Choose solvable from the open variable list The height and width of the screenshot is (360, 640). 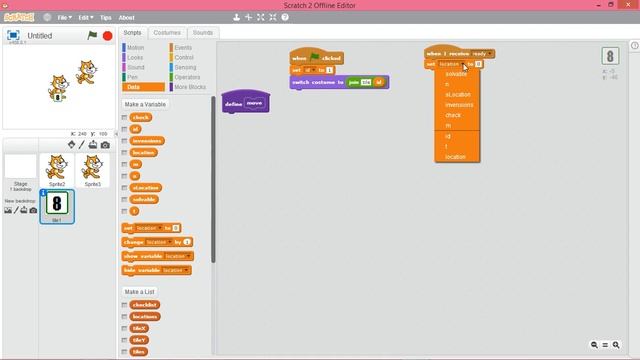(456, 74)
